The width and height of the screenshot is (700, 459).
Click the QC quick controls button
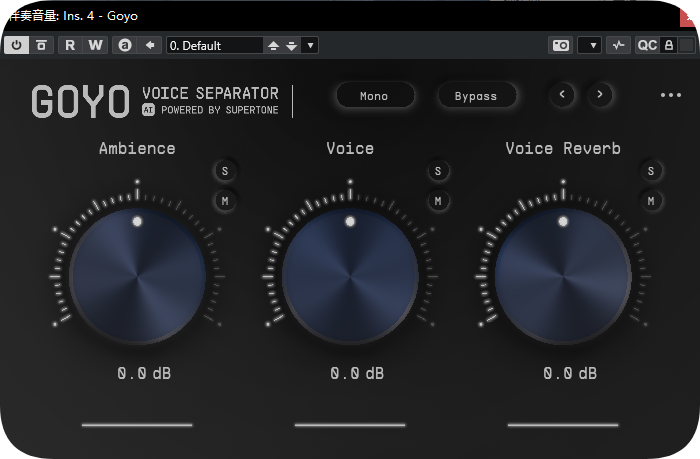(647, 45)
